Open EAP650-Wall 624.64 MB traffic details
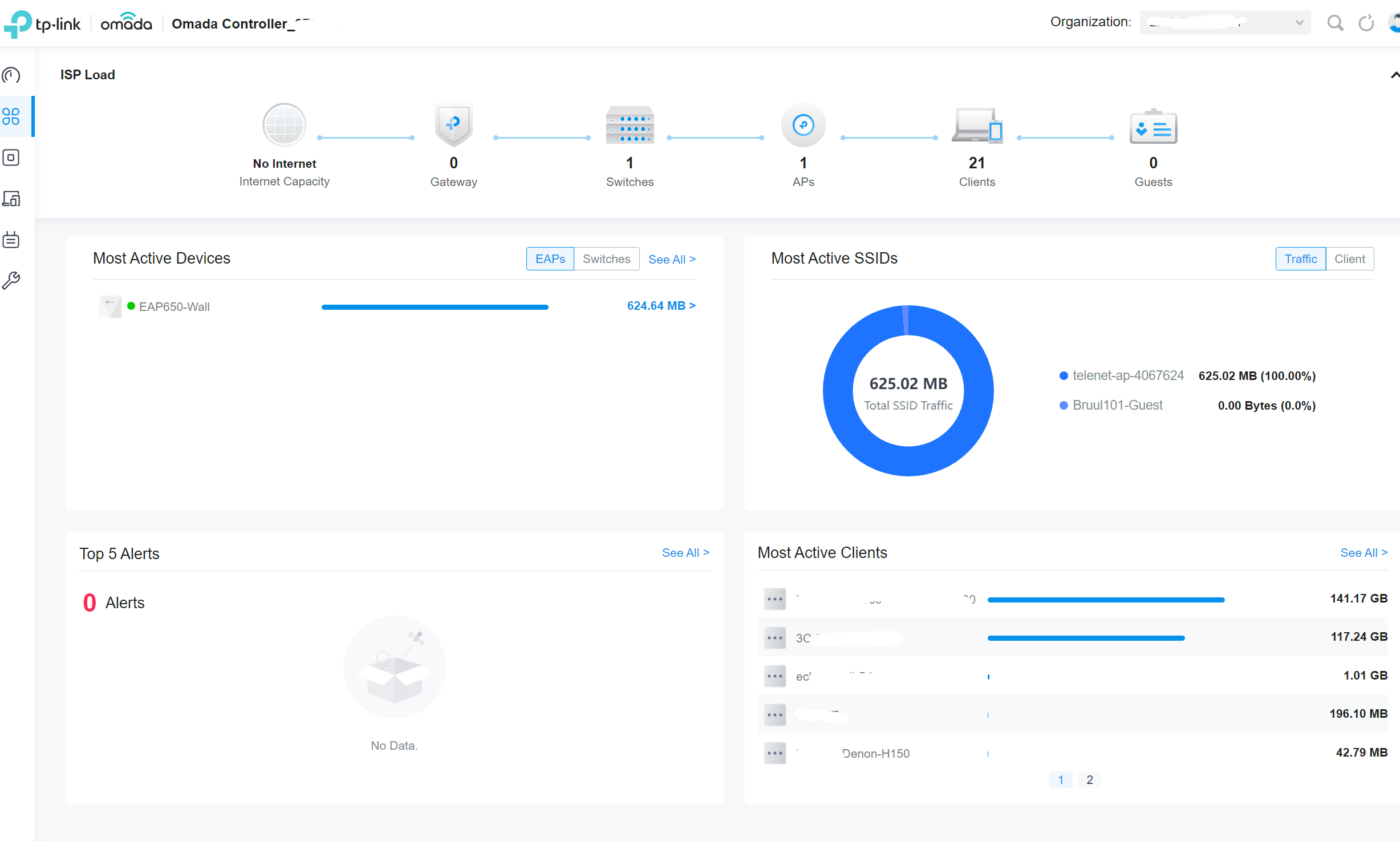1400x841 pixels. point(661,306)
